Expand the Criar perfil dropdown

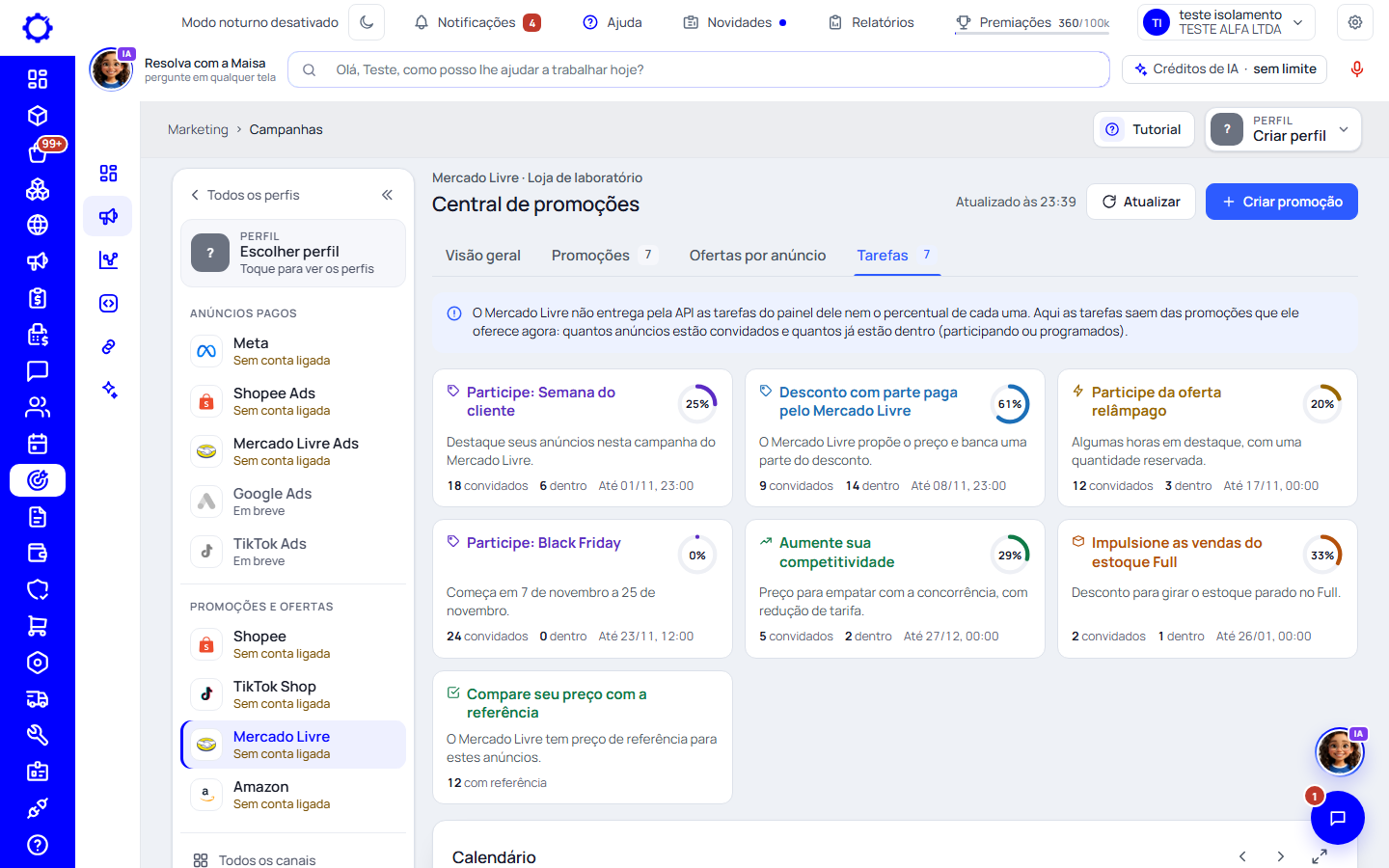coord(1283,129)
